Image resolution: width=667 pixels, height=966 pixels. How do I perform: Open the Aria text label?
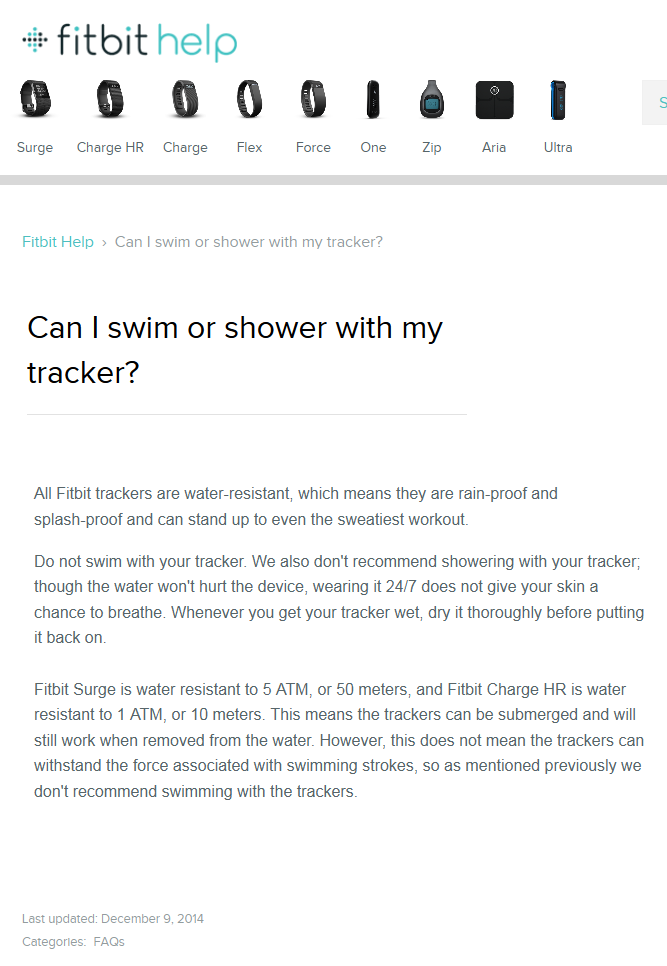pos(494,147)
